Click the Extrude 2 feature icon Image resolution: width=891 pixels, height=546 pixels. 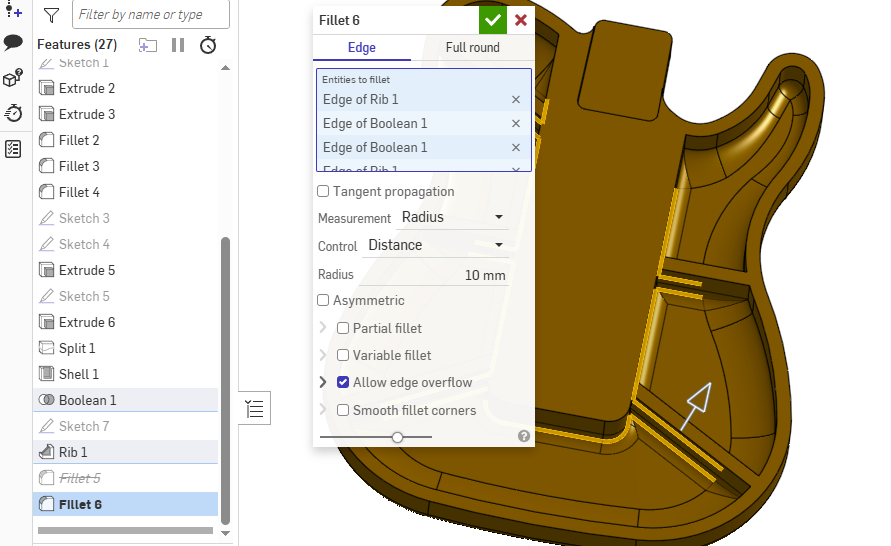point(46,88)
